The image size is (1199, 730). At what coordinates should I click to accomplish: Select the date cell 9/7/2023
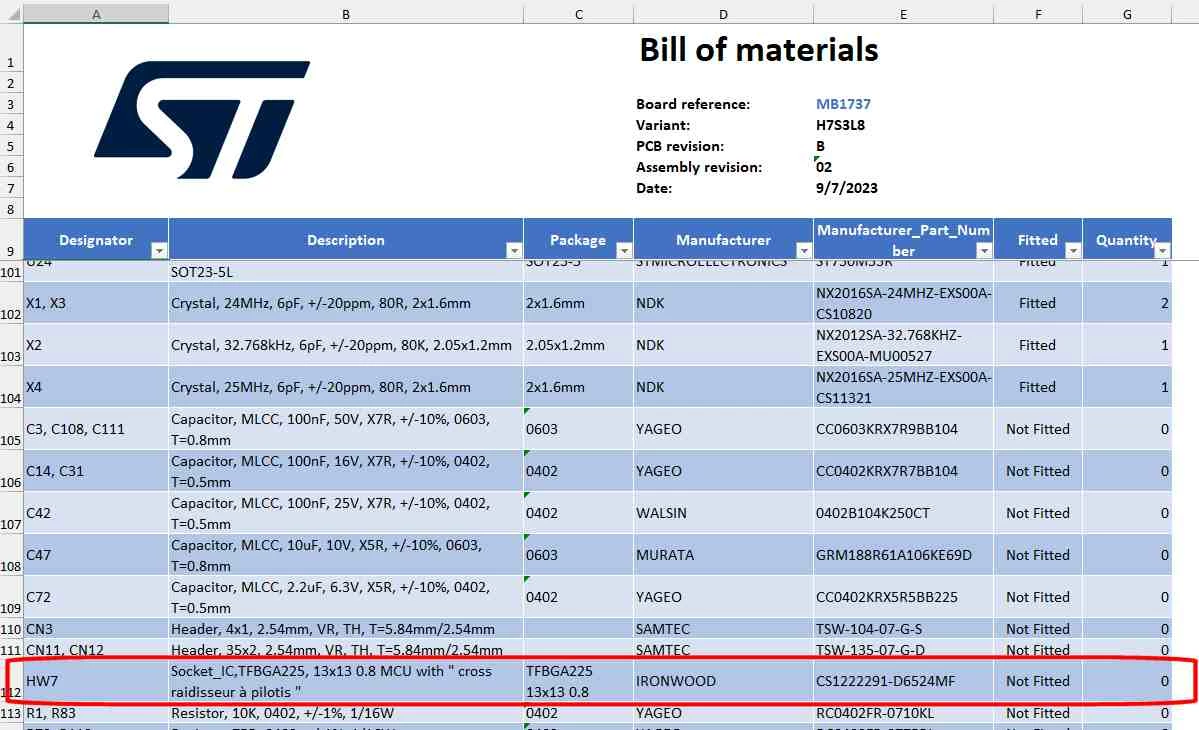[x=846, y=188]
